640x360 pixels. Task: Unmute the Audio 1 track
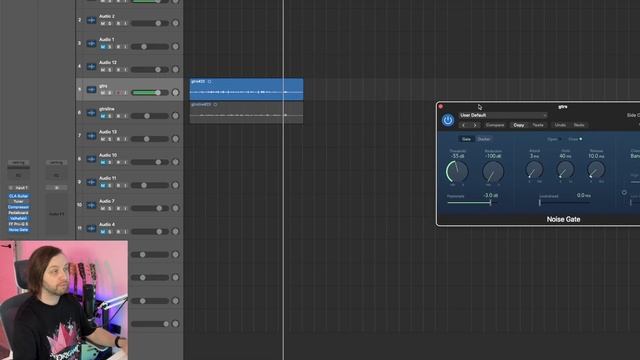[102, 47]
